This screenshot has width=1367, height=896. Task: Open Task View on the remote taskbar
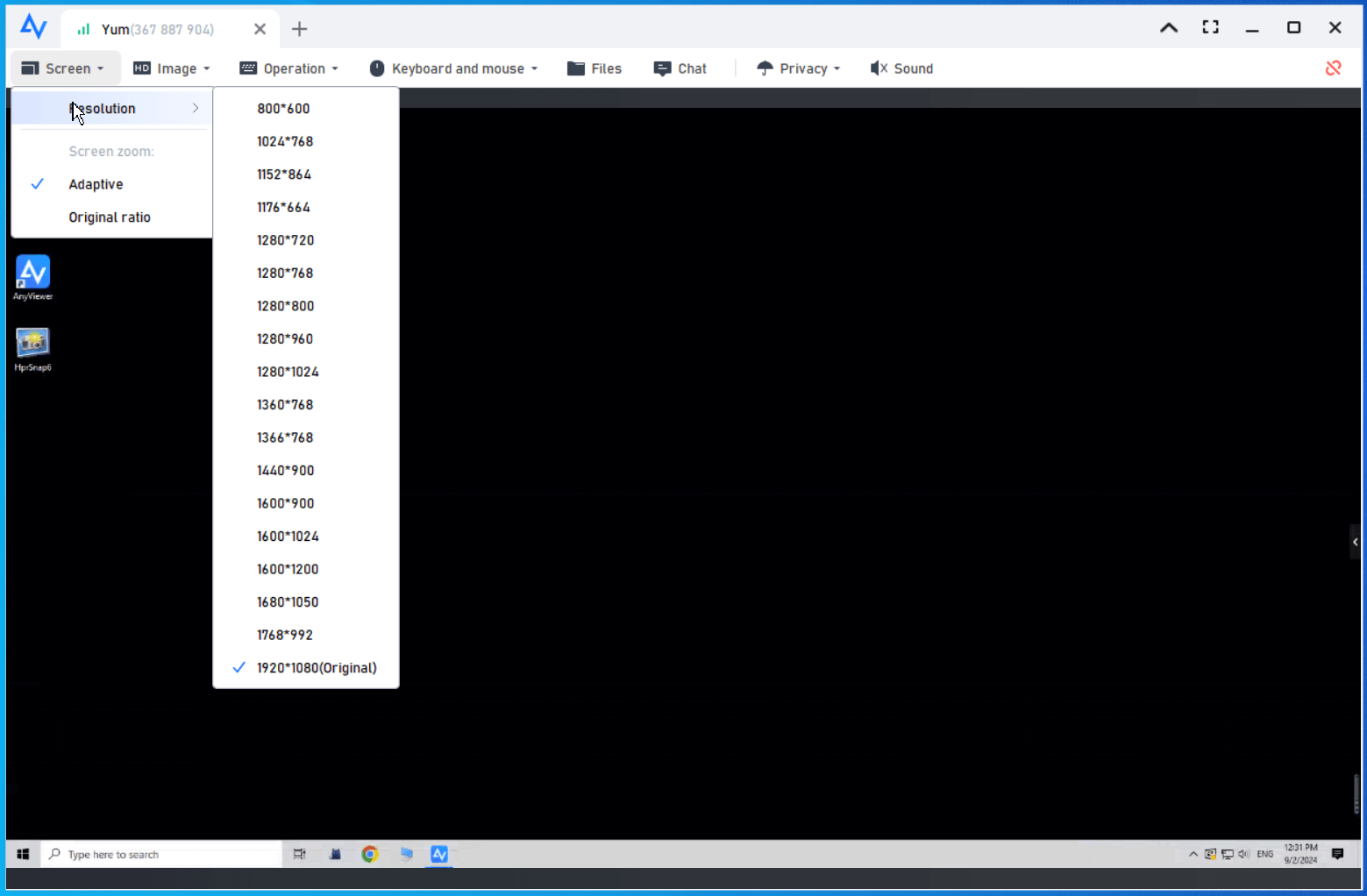(299, 854)
